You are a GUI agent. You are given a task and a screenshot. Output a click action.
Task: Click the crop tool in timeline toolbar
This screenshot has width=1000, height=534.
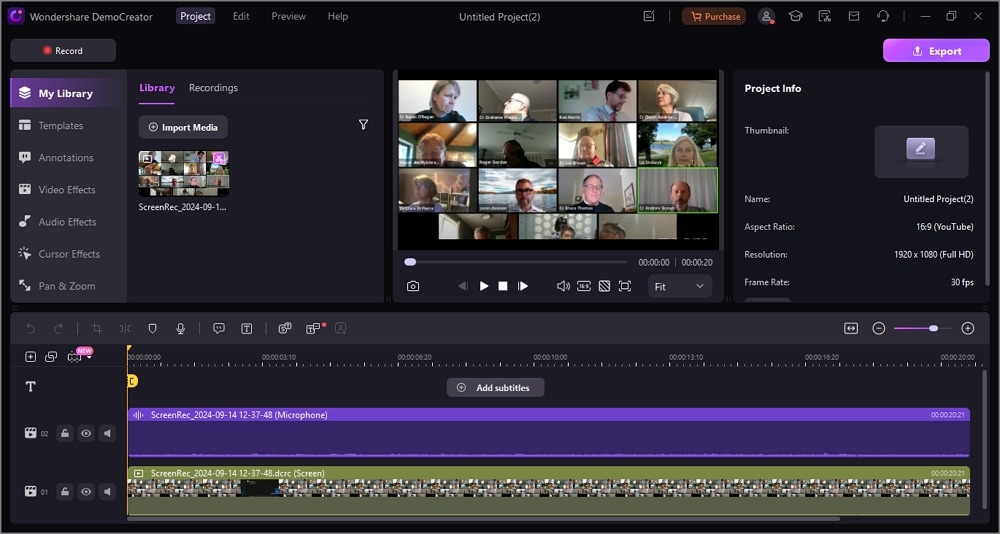coord(97,328)
